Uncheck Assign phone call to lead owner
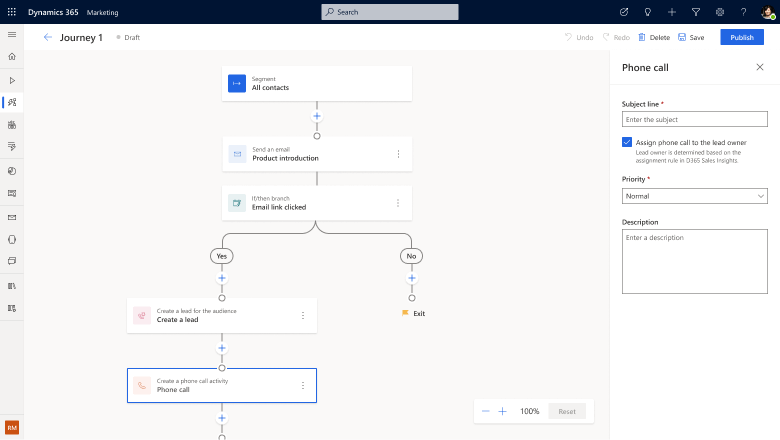 [x=627, y=143]
